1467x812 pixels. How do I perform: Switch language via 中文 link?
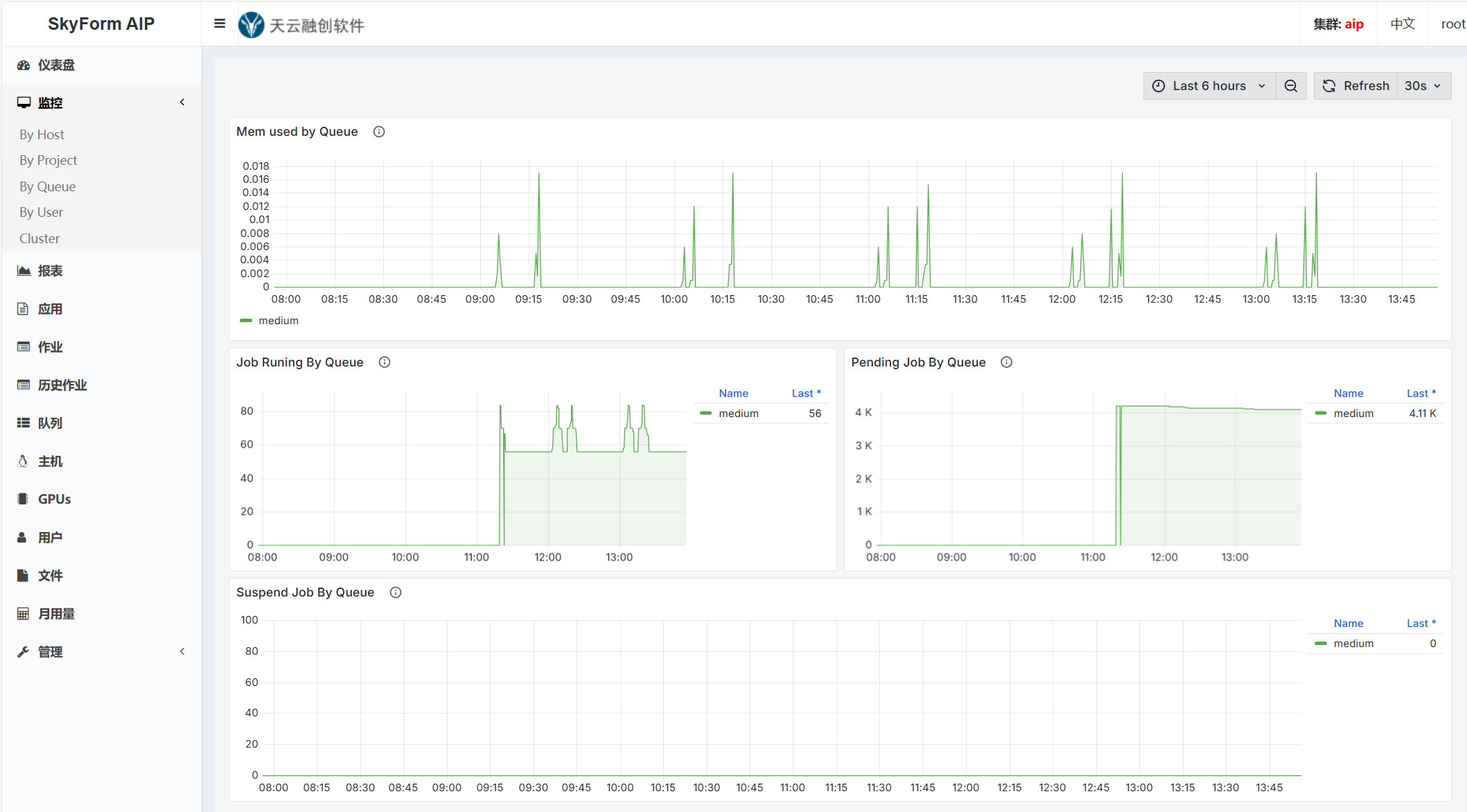coord(1402,24)
